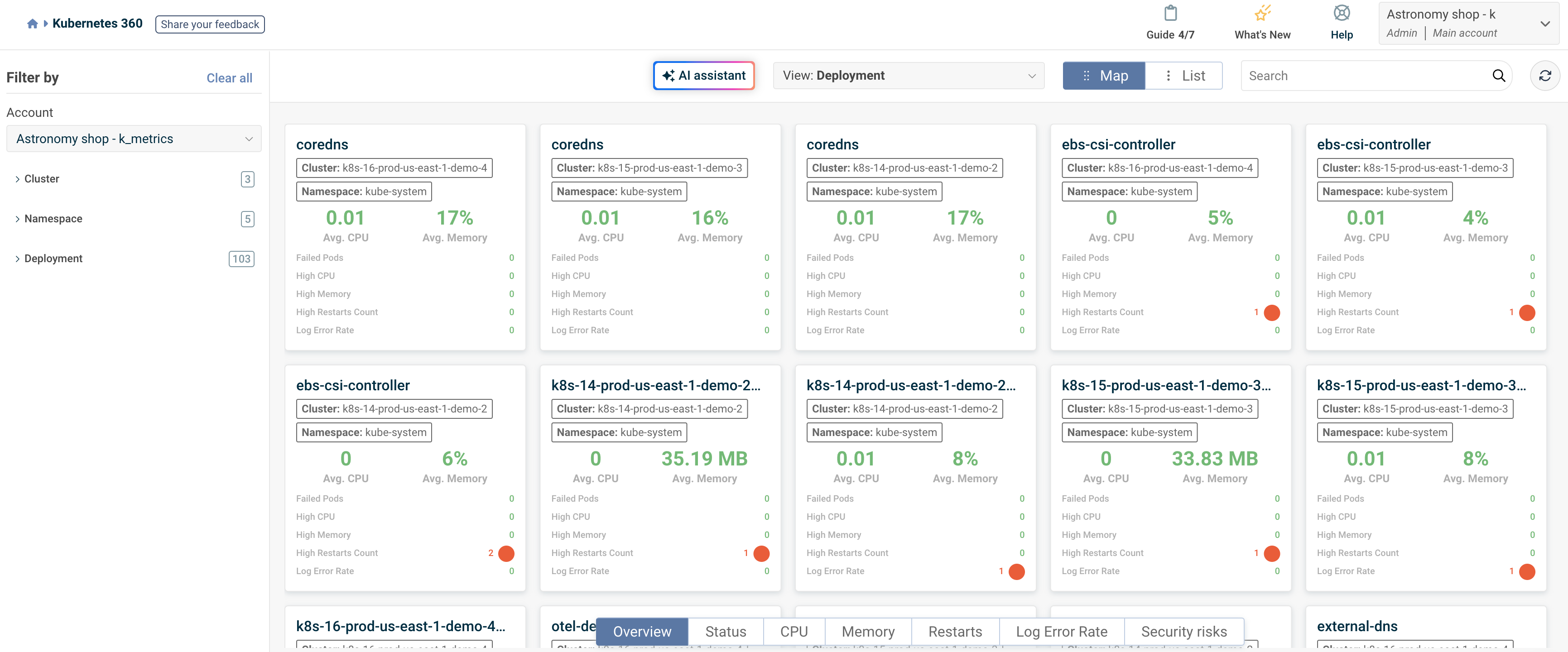The height and width of the screenshot is (652, 1568).
Task: Click Share your feedback button
Action: click(209, 24)
